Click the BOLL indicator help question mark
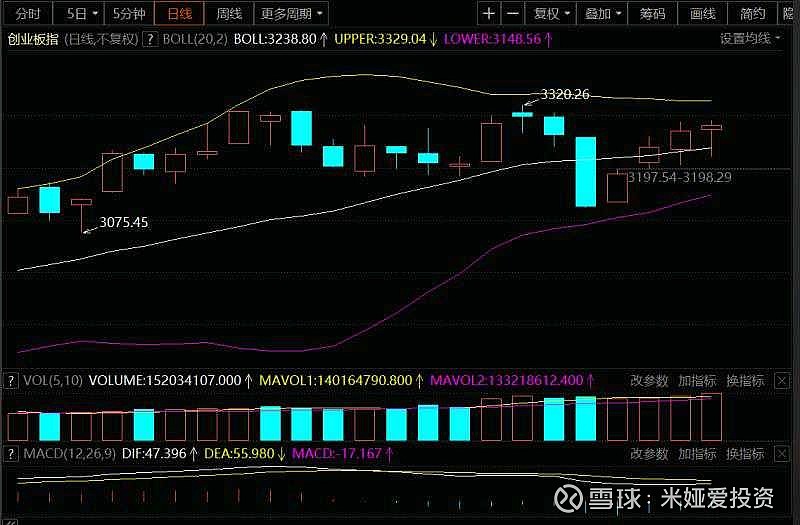Viewport: 800px width, 525px height. (149, 39)
